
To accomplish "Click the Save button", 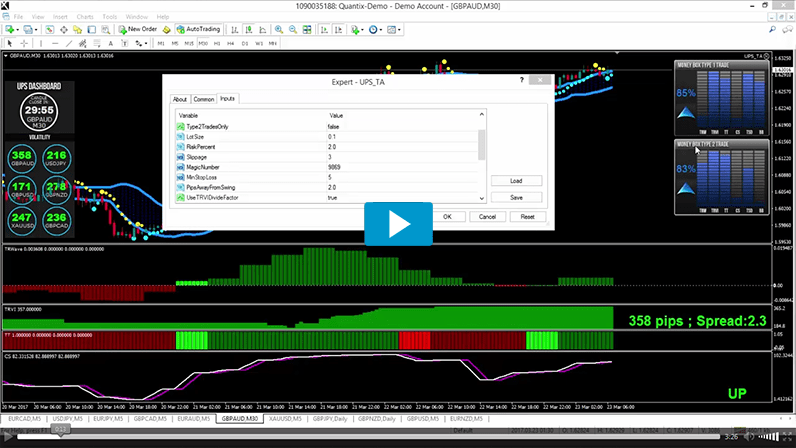I will 516,197.
